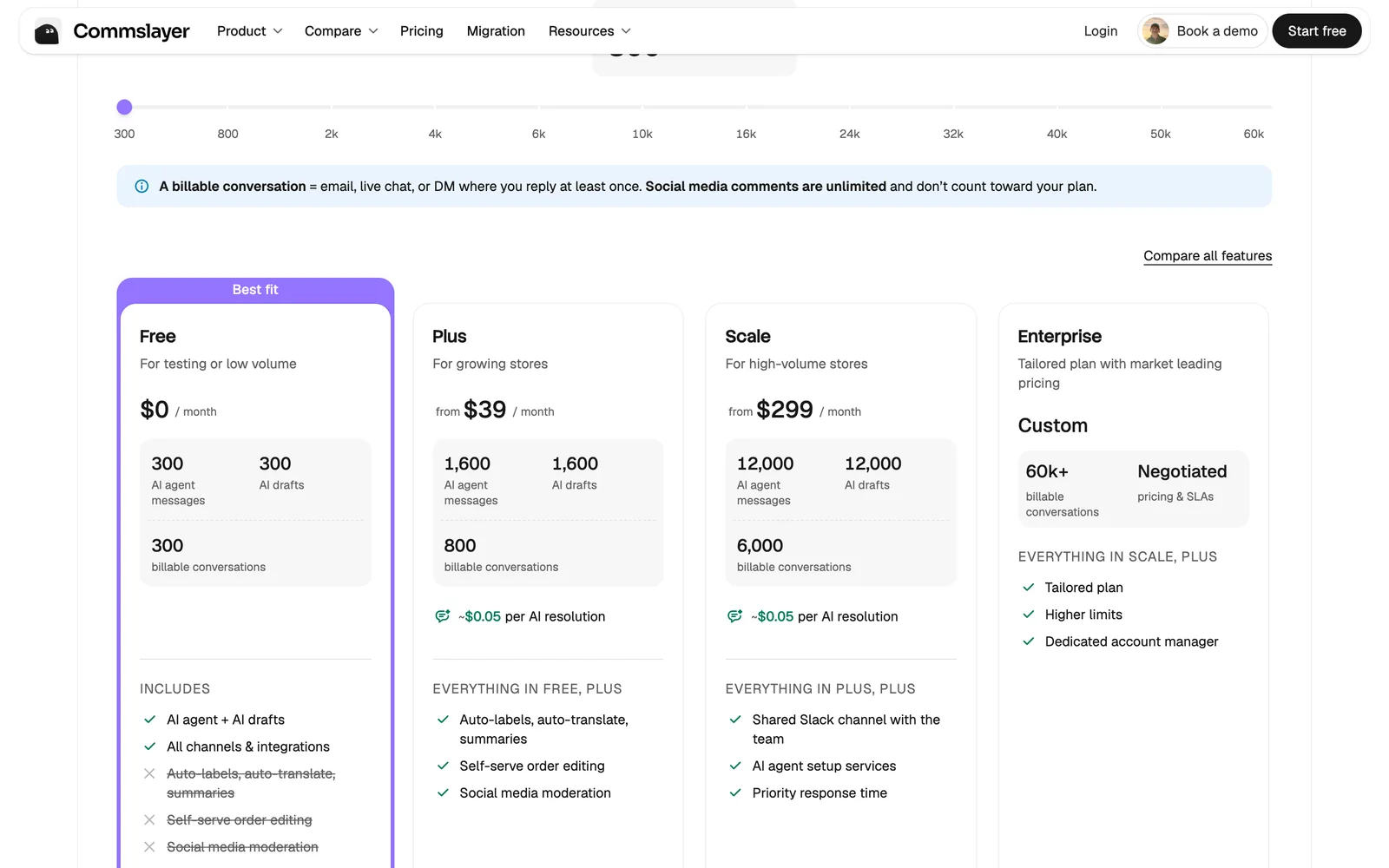Screen dimensions: 1389x868
Task: Click the Custom price text in Enterprise
Action: [1053, 426]
